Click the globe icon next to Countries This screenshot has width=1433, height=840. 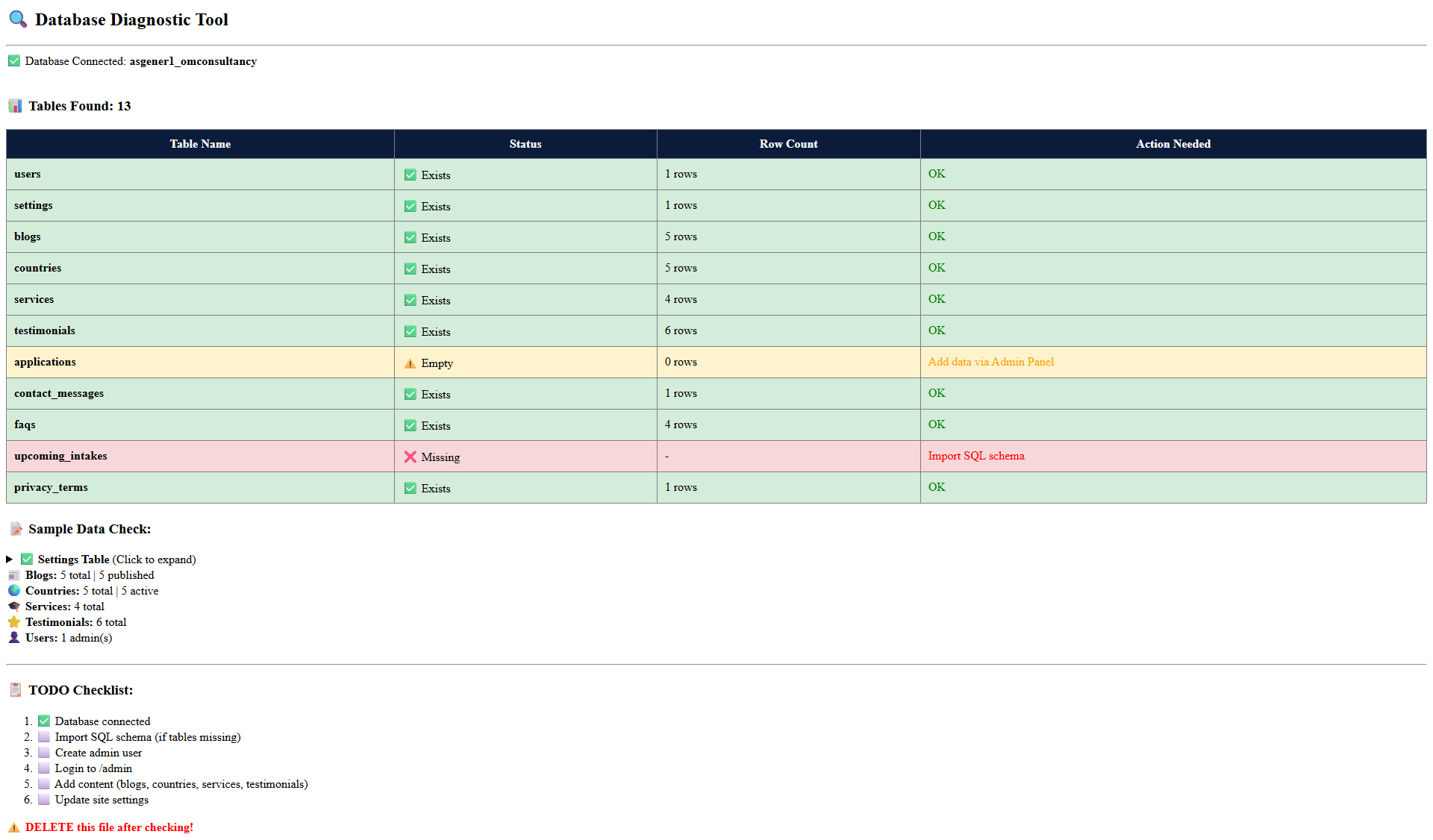(14, 591)
